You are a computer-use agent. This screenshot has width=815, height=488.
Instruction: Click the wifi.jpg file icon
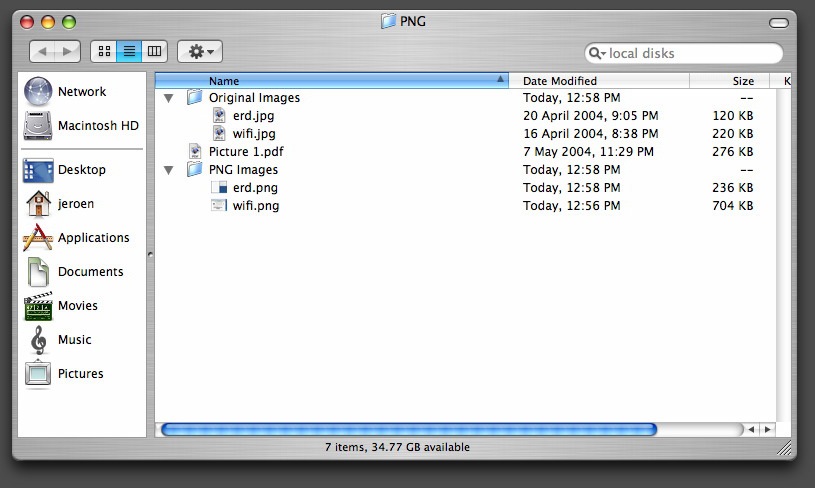click(x=219, y=134)
